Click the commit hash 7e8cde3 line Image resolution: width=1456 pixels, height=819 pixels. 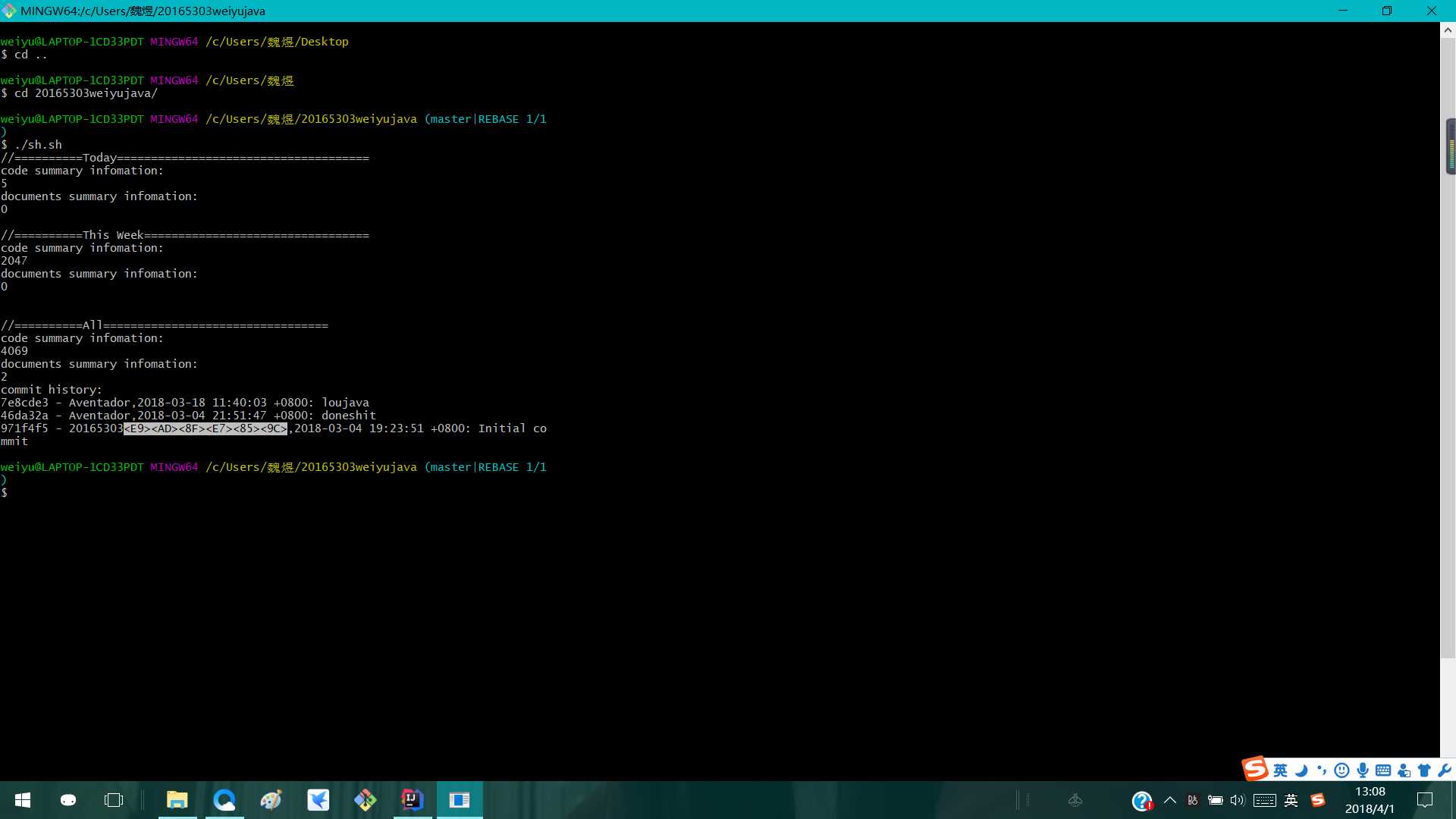[x=185, y=403]
